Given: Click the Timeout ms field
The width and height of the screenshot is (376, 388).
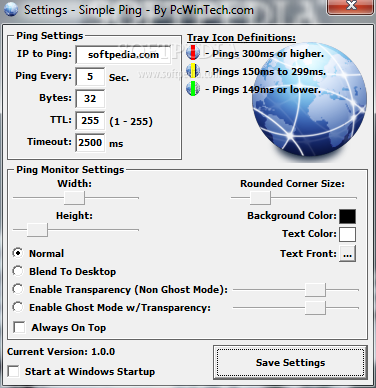Looking at the screenshot, I should tap(90, 143).
